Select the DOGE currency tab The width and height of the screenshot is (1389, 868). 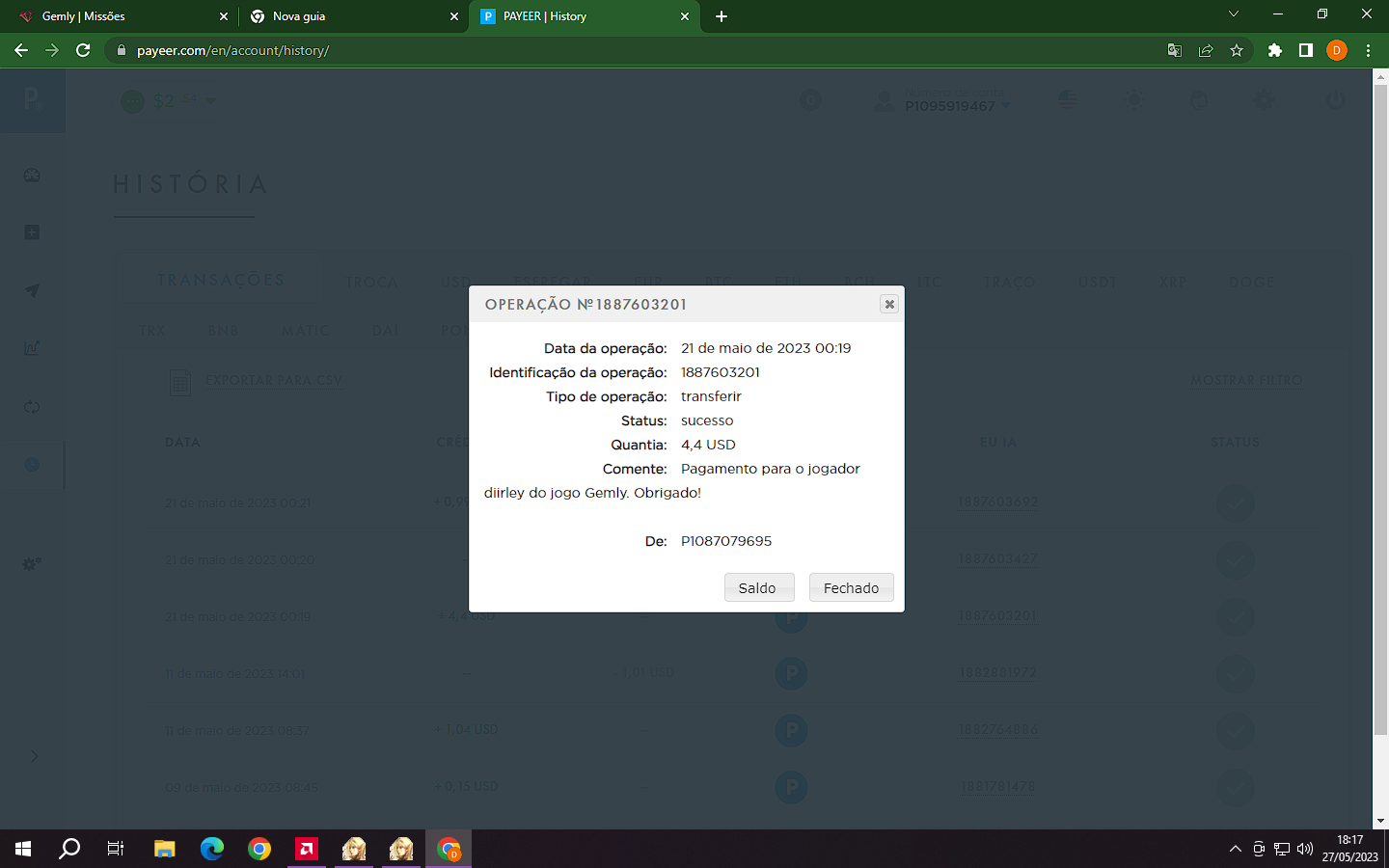tap(1251, 283)
